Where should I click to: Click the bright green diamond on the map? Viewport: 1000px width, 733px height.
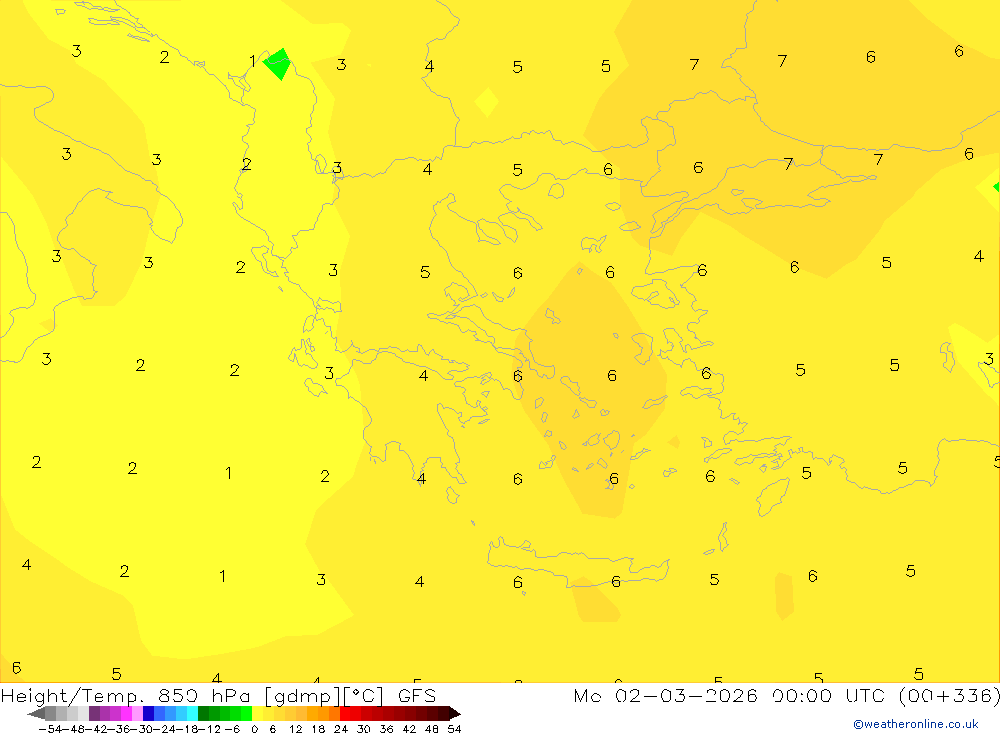pyautogui.click(x=277, y=64)
